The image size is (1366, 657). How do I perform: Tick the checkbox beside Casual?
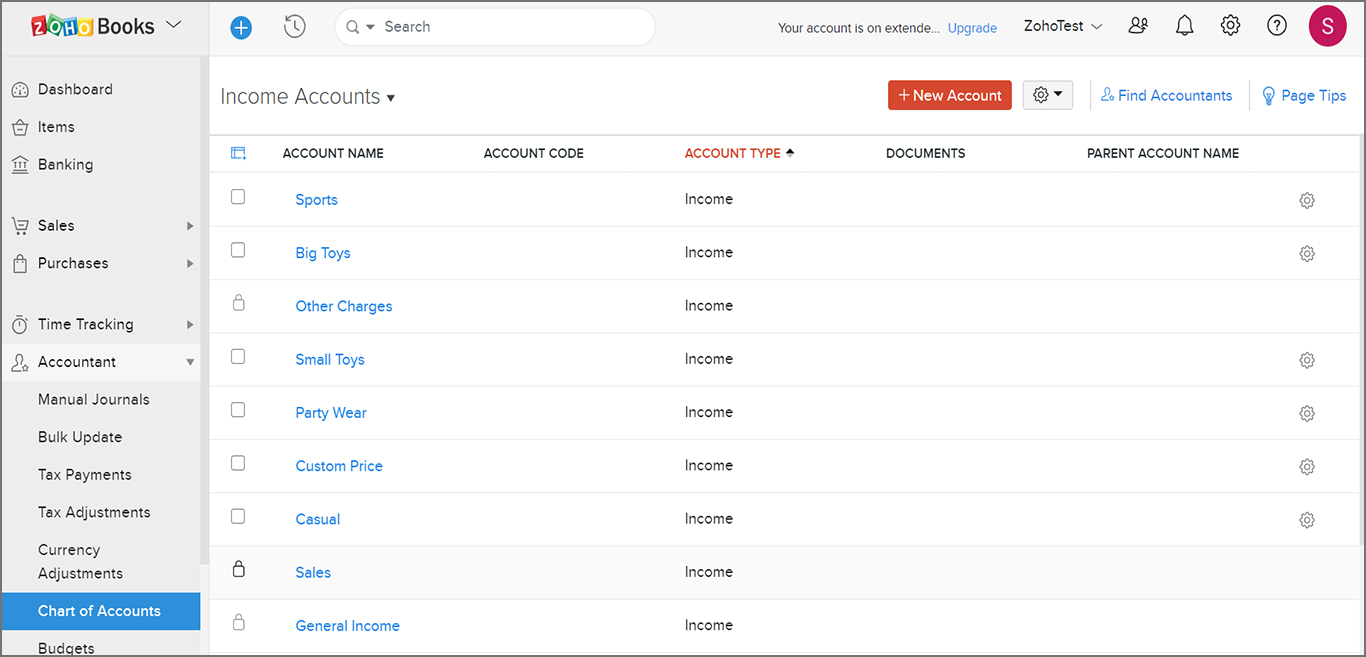click(x=238, y=517)
